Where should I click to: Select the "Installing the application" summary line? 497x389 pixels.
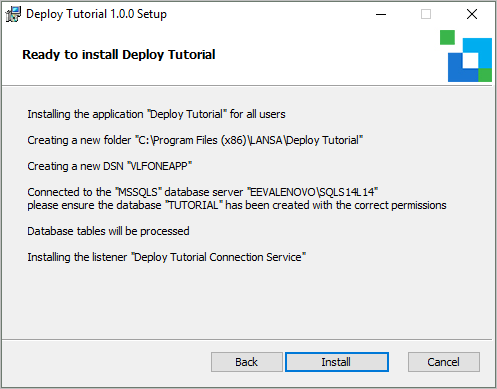coord(156,114)
